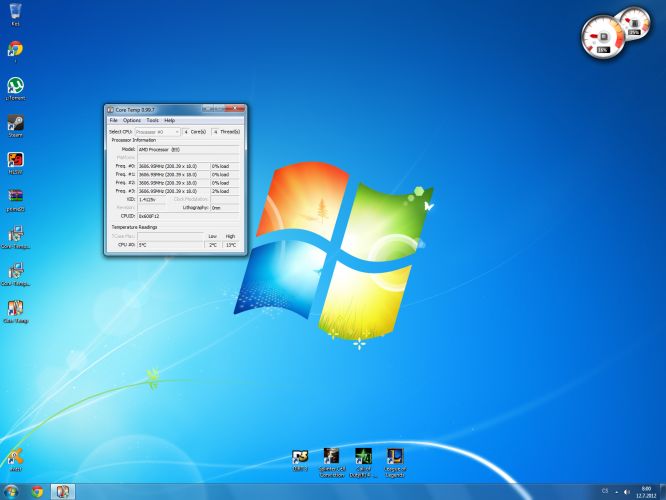Viewport: 666px width, 500px height.
Task: Click the CPU #0 temperature reading 5°C
Action: pyautogui.click(x=170, y=245)
